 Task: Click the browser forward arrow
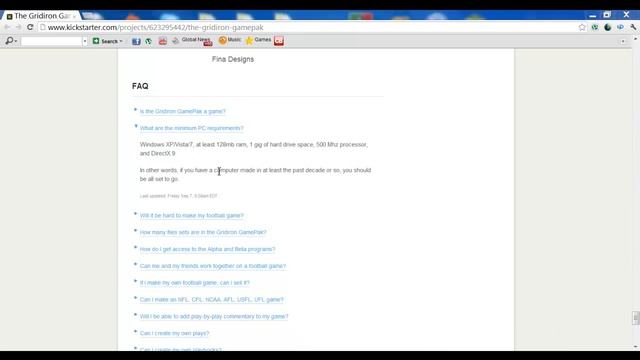(19, 27)
